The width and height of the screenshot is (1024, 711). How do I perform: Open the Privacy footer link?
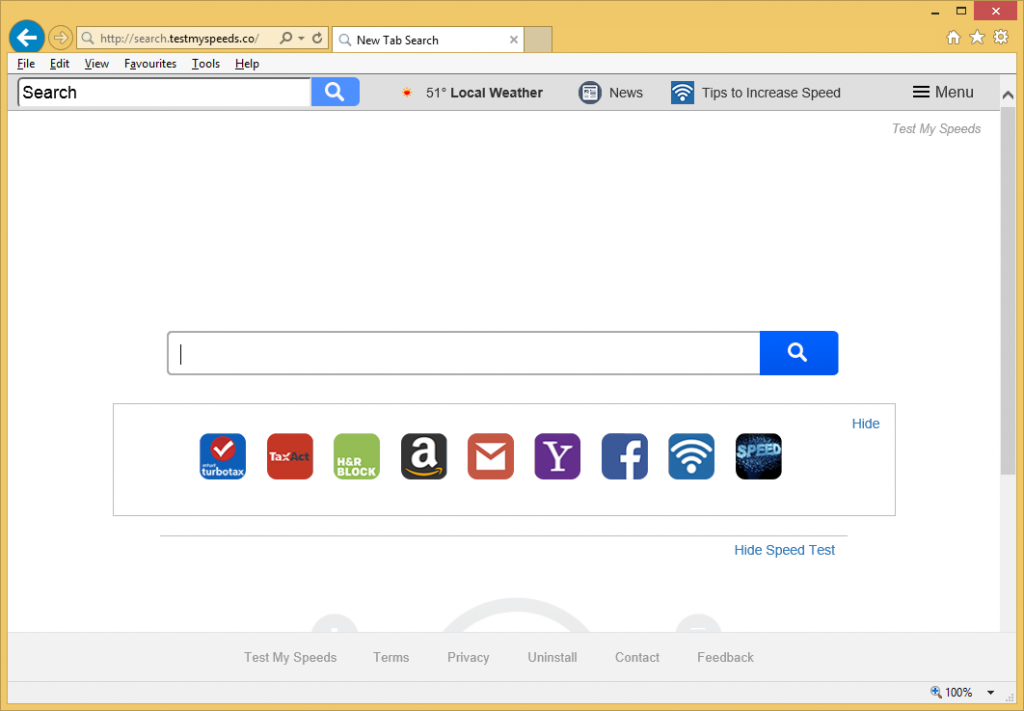(x=468, y=657)
